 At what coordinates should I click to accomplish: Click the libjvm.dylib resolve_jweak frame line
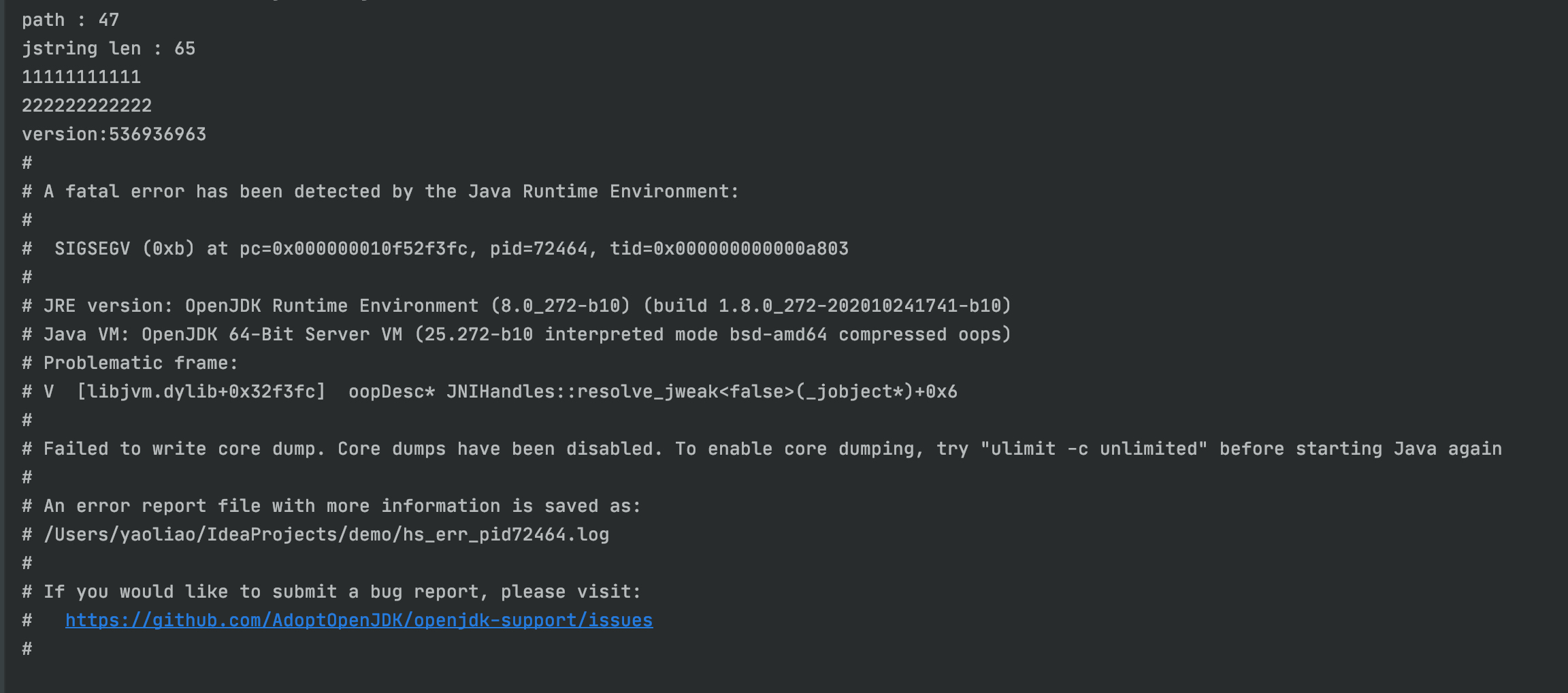(489, 391)
